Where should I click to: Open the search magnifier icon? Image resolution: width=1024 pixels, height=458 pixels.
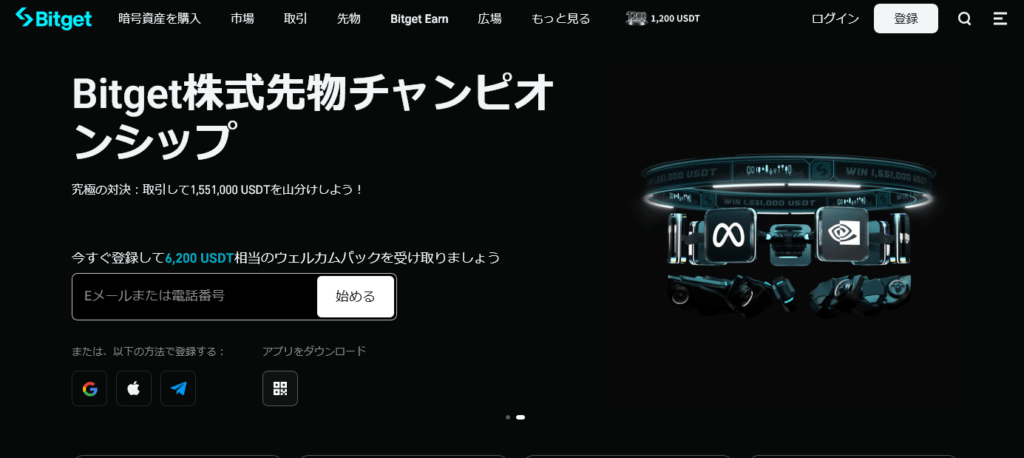964,19
